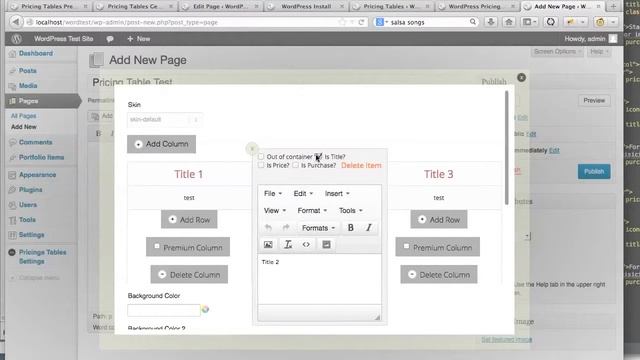Click Add Row under Title 1
Viewport: 640px width, 360px height.
coord(189,220)
